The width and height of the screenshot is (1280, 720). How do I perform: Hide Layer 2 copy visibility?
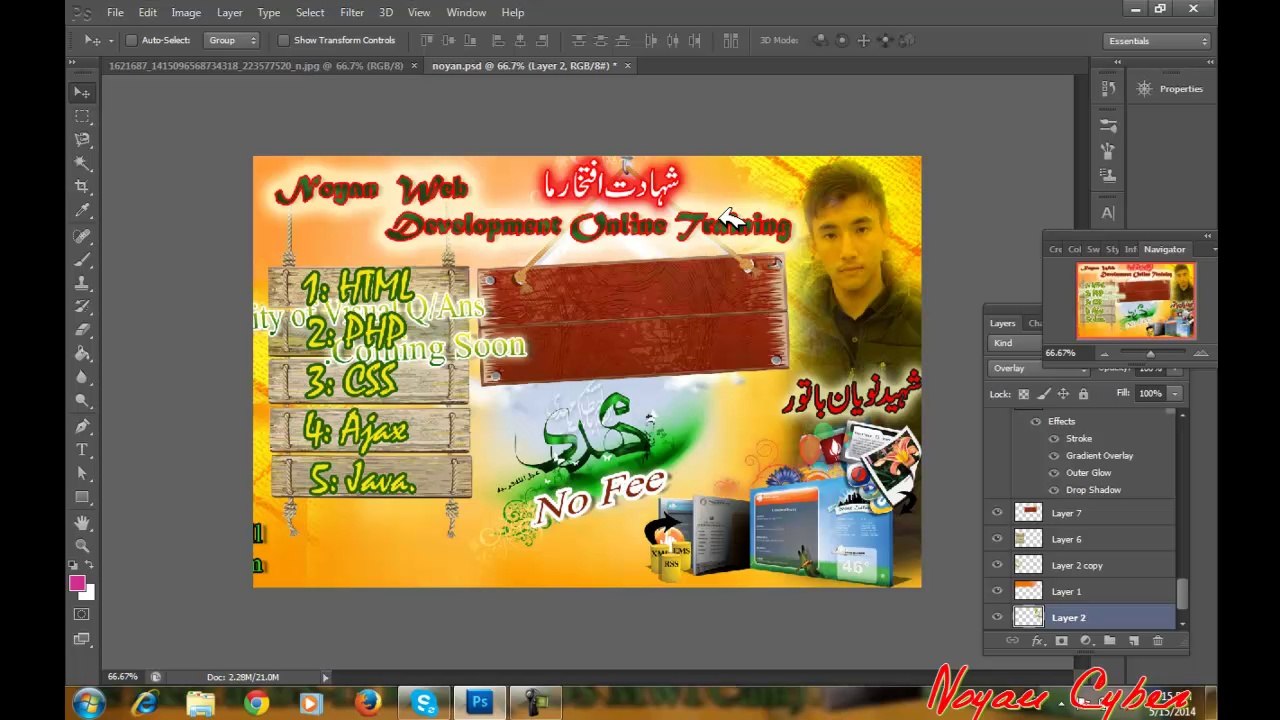tap(997, 565)
